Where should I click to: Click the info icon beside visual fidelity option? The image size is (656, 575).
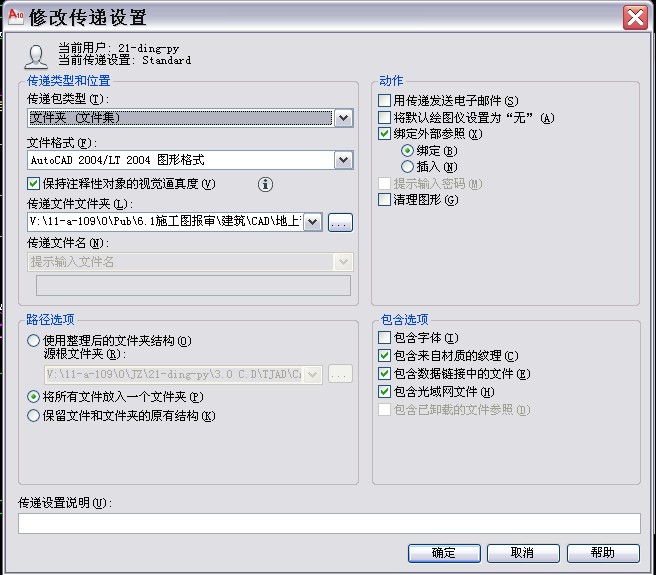coord(265,184)
